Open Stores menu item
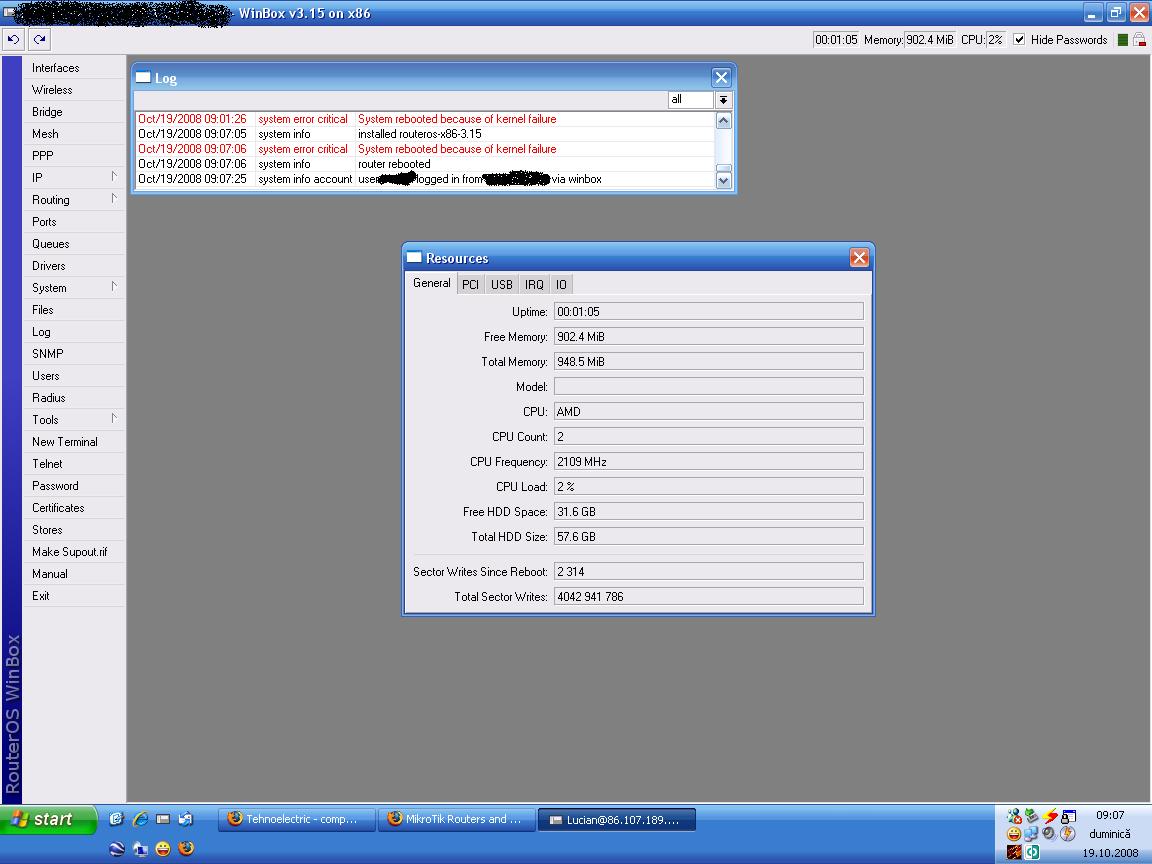This screenshot has width=1152, height=864. point(73,530)
